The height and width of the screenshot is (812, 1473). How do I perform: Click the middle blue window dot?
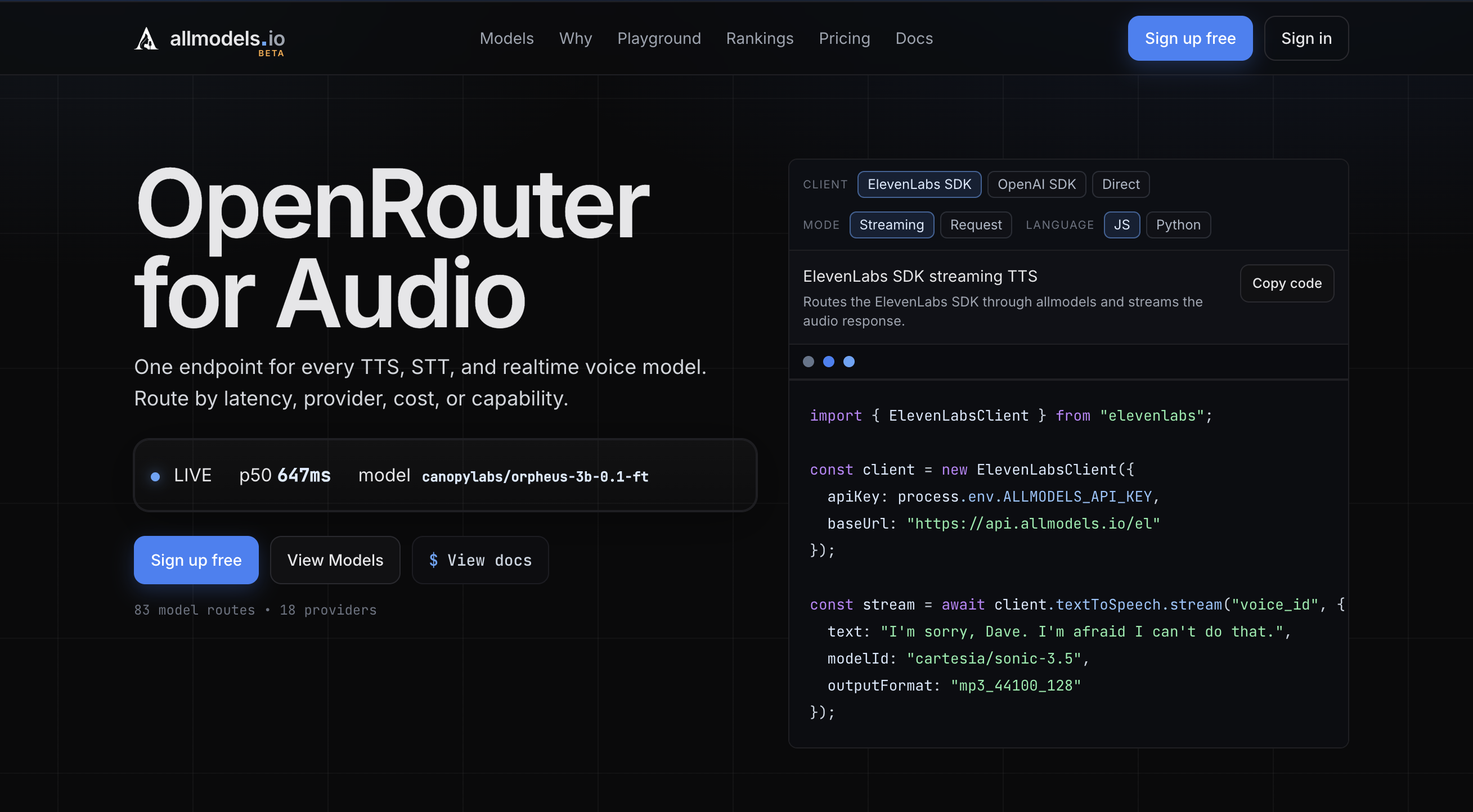(829, 362)
